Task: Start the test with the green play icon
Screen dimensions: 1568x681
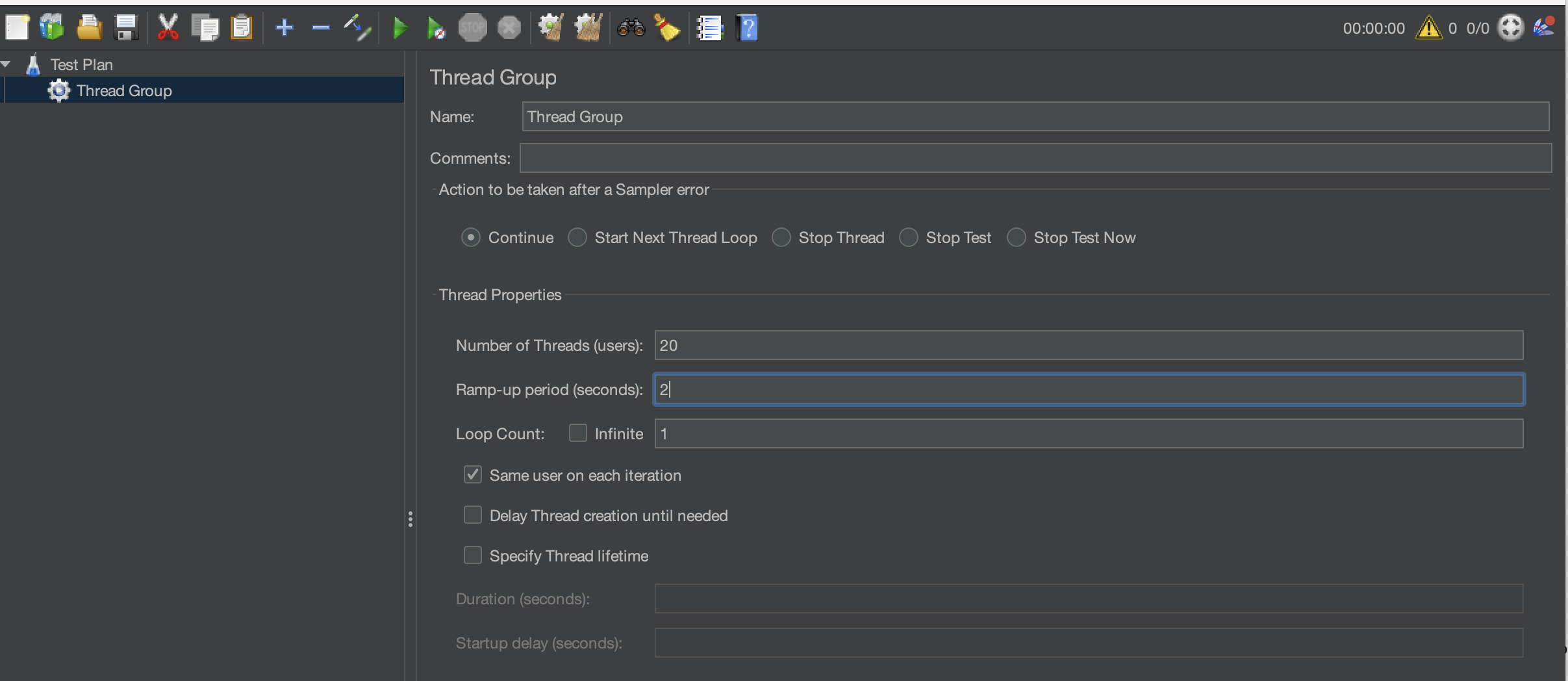Action: [400, 28]
